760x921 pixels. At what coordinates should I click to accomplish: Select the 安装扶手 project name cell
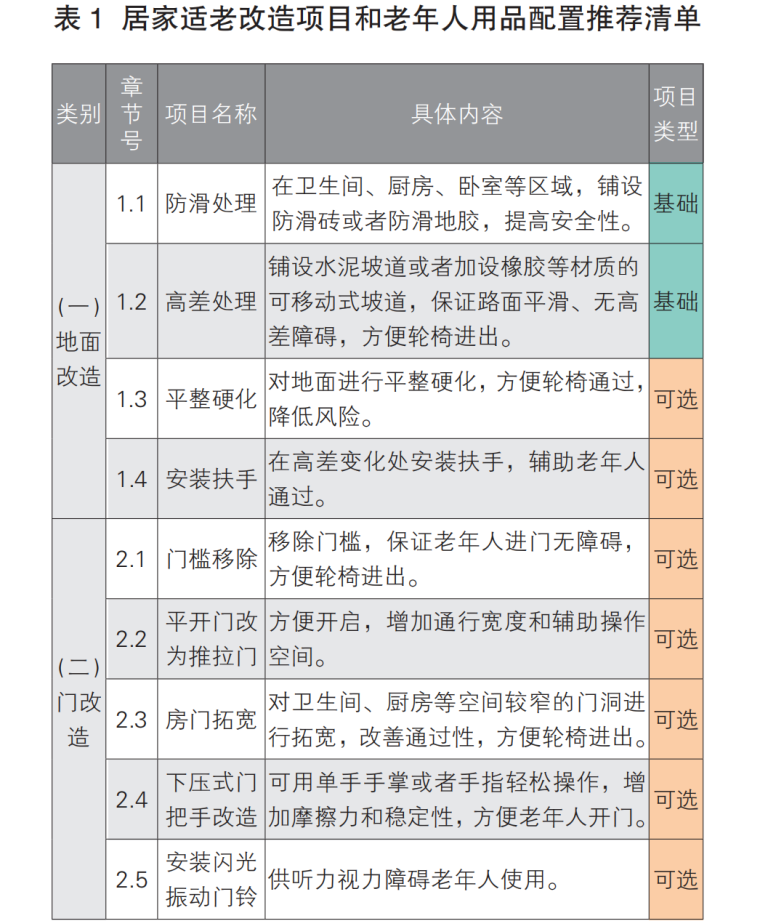point(211,479)
